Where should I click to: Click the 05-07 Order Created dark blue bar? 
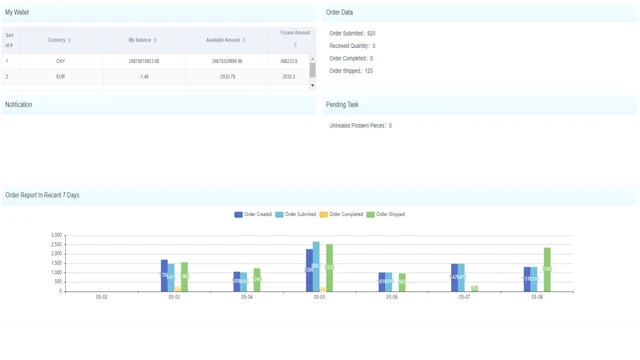click(454, 278)
